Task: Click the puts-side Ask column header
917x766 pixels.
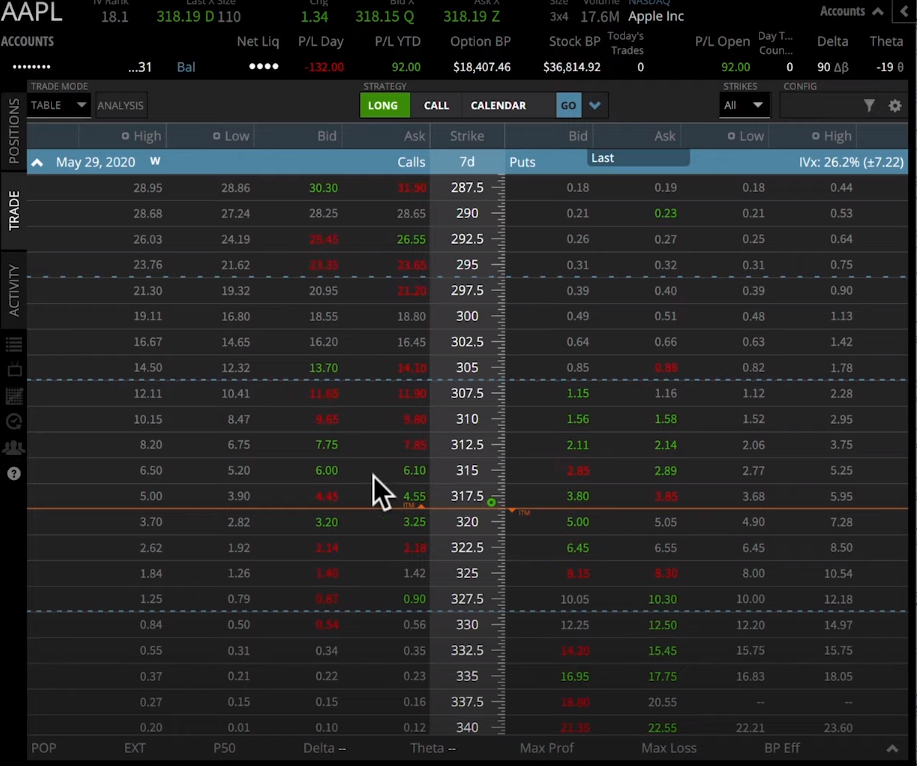Action: (664, 136)
